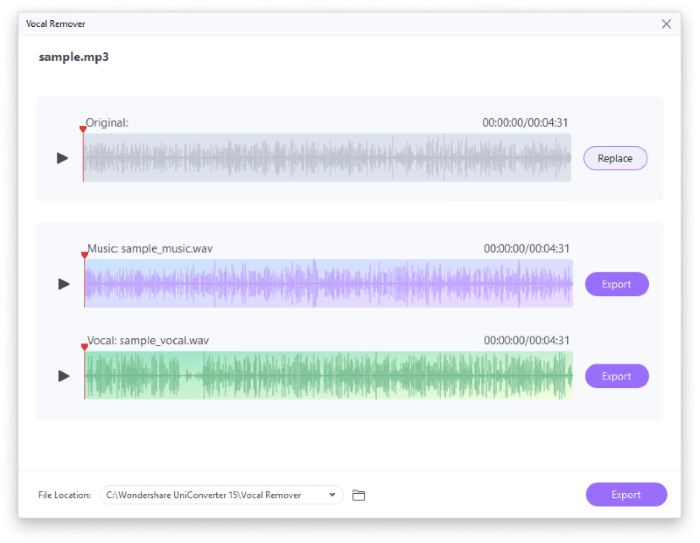The width and height of the screenshot is (700, 543).
Task: Export the Vocal track
Action: [x=617, y=376]
